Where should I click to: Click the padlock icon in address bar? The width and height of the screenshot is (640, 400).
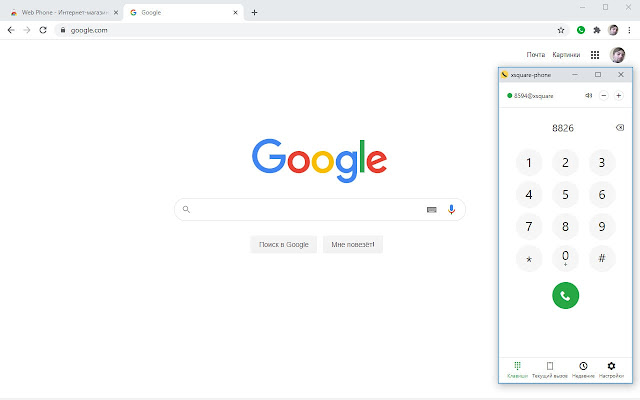click(63, 30)
